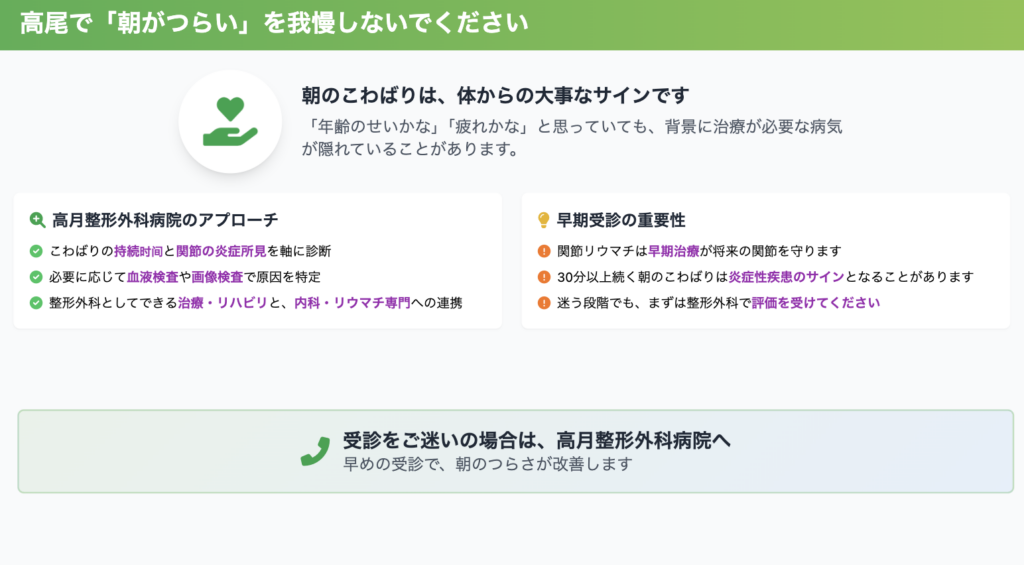This screenshot has width=1024, height=565.
Task: Click the orange alert icon beside 関節リウマチは早期治療
Action: pyautogui.click(x=544, y=251)
